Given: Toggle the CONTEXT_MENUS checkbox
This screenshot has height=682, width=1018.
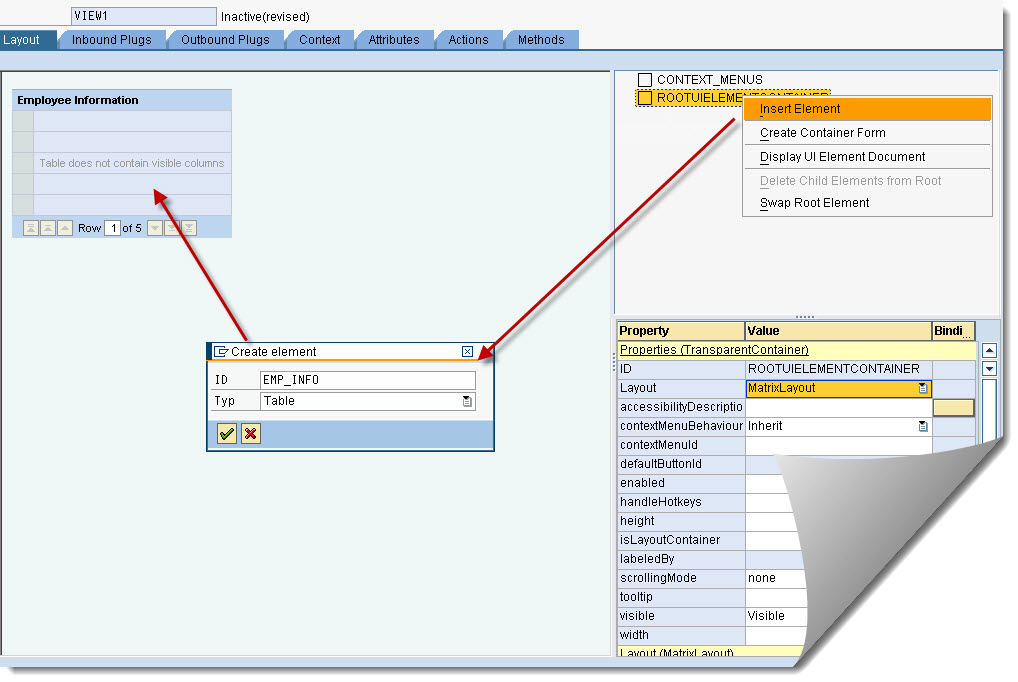Looking at the screenshot, I should click(x=645, y=80).
